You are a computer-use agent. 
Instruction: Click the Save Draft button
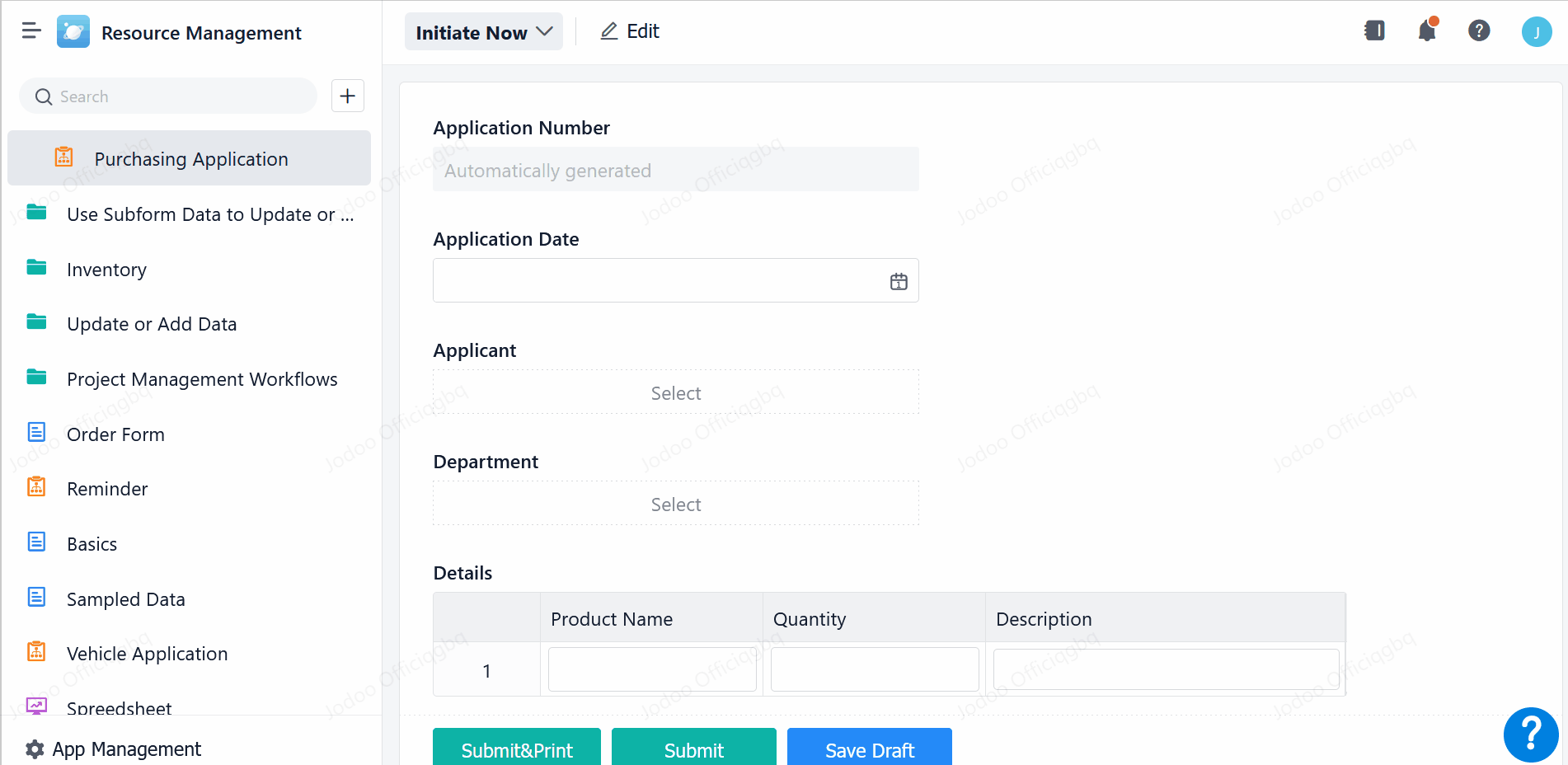(869, 749)
